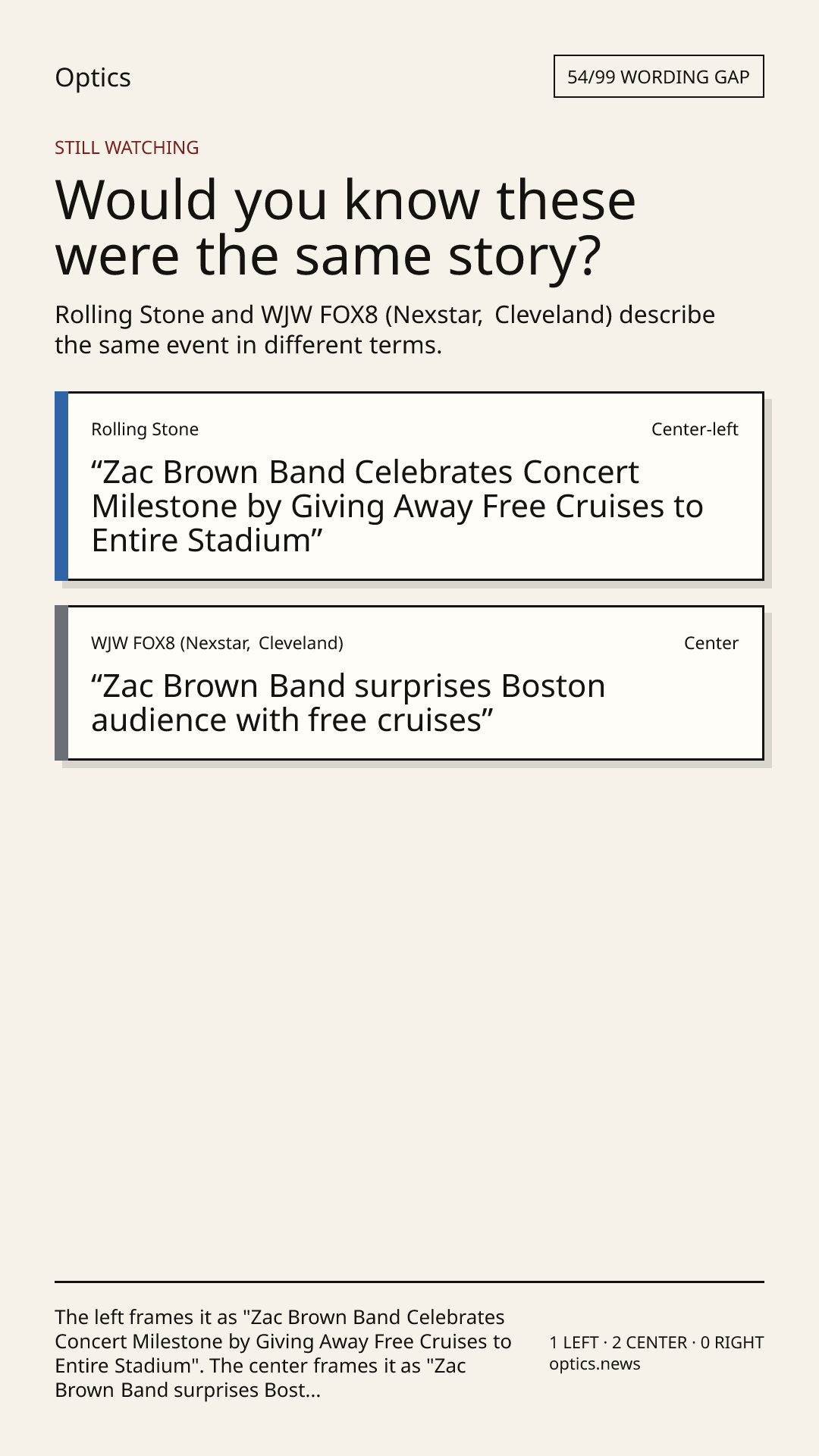Click the WJW FOX8 (Nexstar, Cleveland) source name
This screenshot has height=1456, width=819.
[x=217, y=643]
